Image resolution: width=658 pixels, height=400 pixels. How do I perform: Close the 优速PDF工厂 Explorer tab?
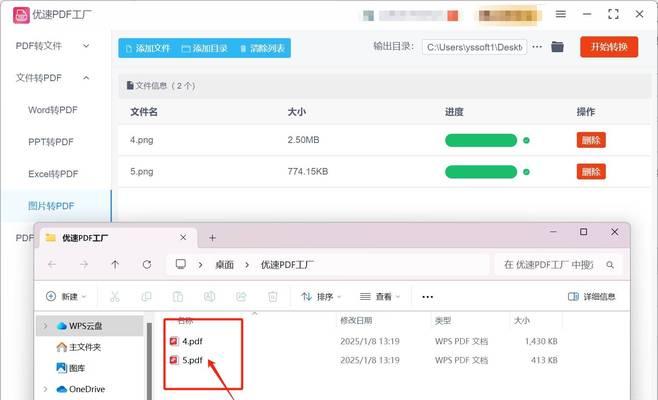tap(183, 238)
